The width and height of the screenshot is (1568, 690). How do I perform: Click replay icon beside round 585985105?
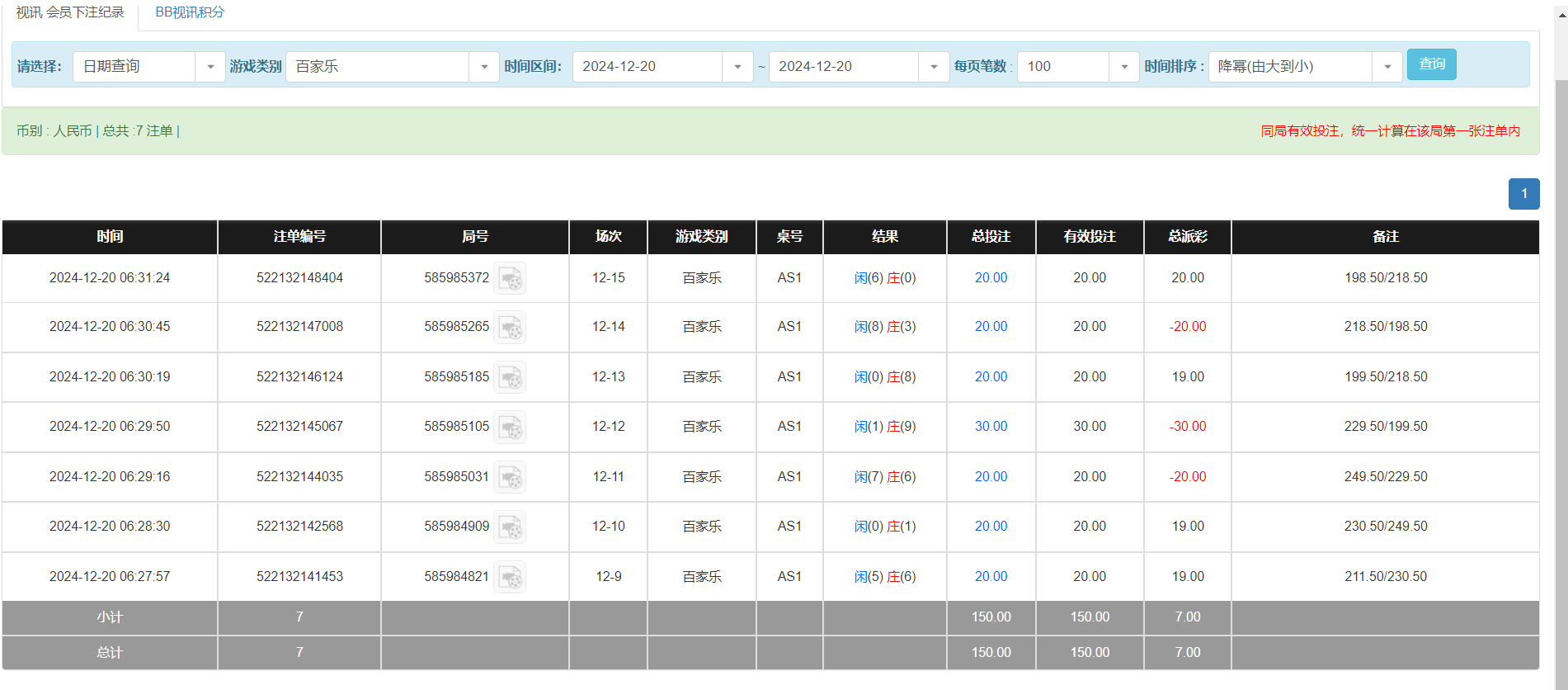510,428
